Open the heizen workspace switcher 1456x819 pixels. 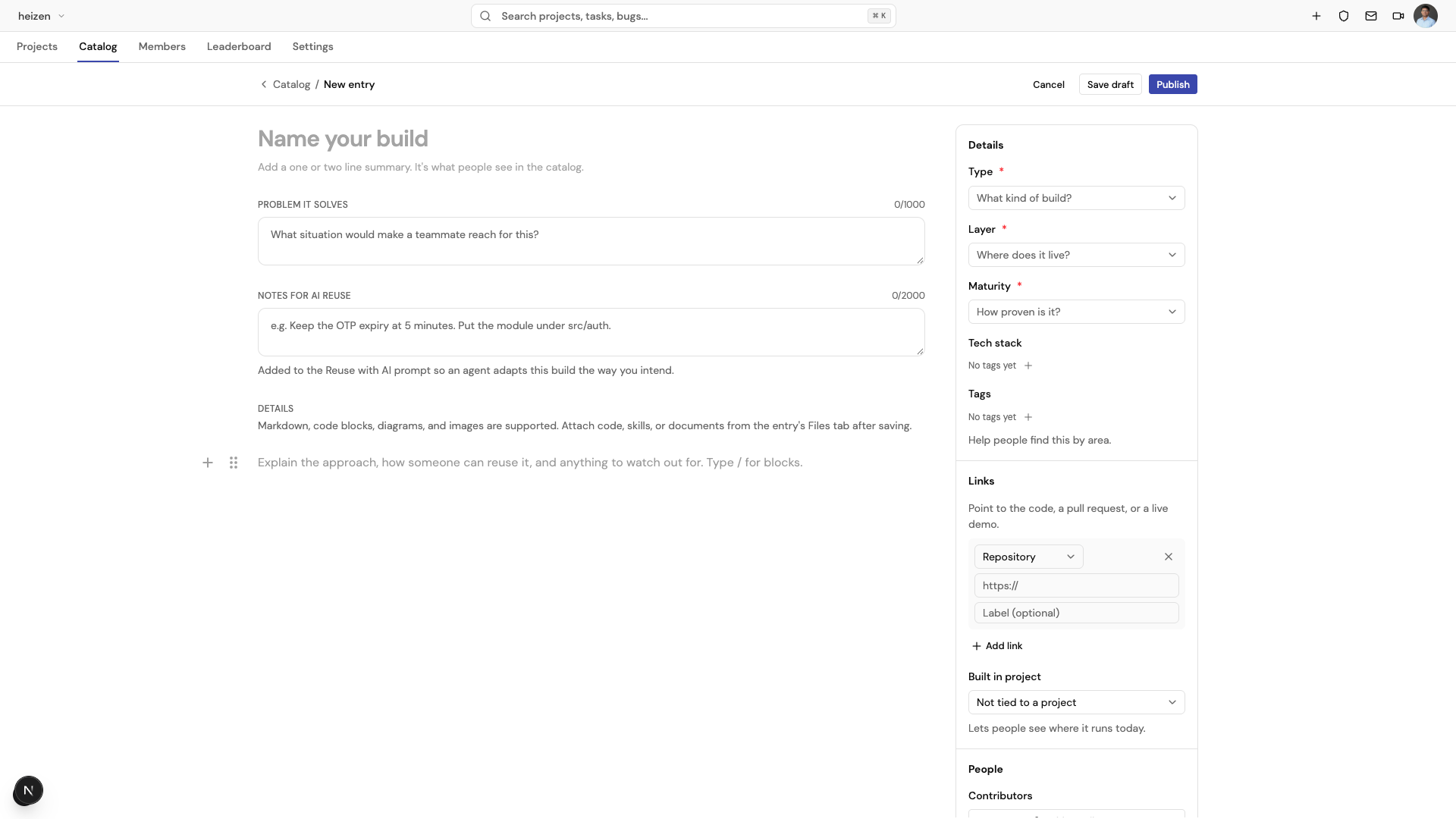tap(41, 16)
